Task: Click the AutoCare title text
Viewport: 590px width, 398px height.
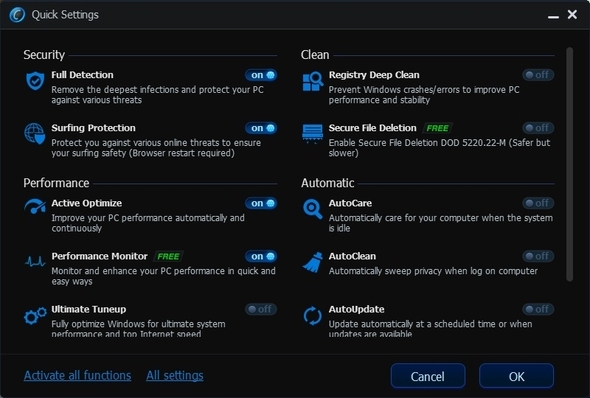Action: click(350, 203)
